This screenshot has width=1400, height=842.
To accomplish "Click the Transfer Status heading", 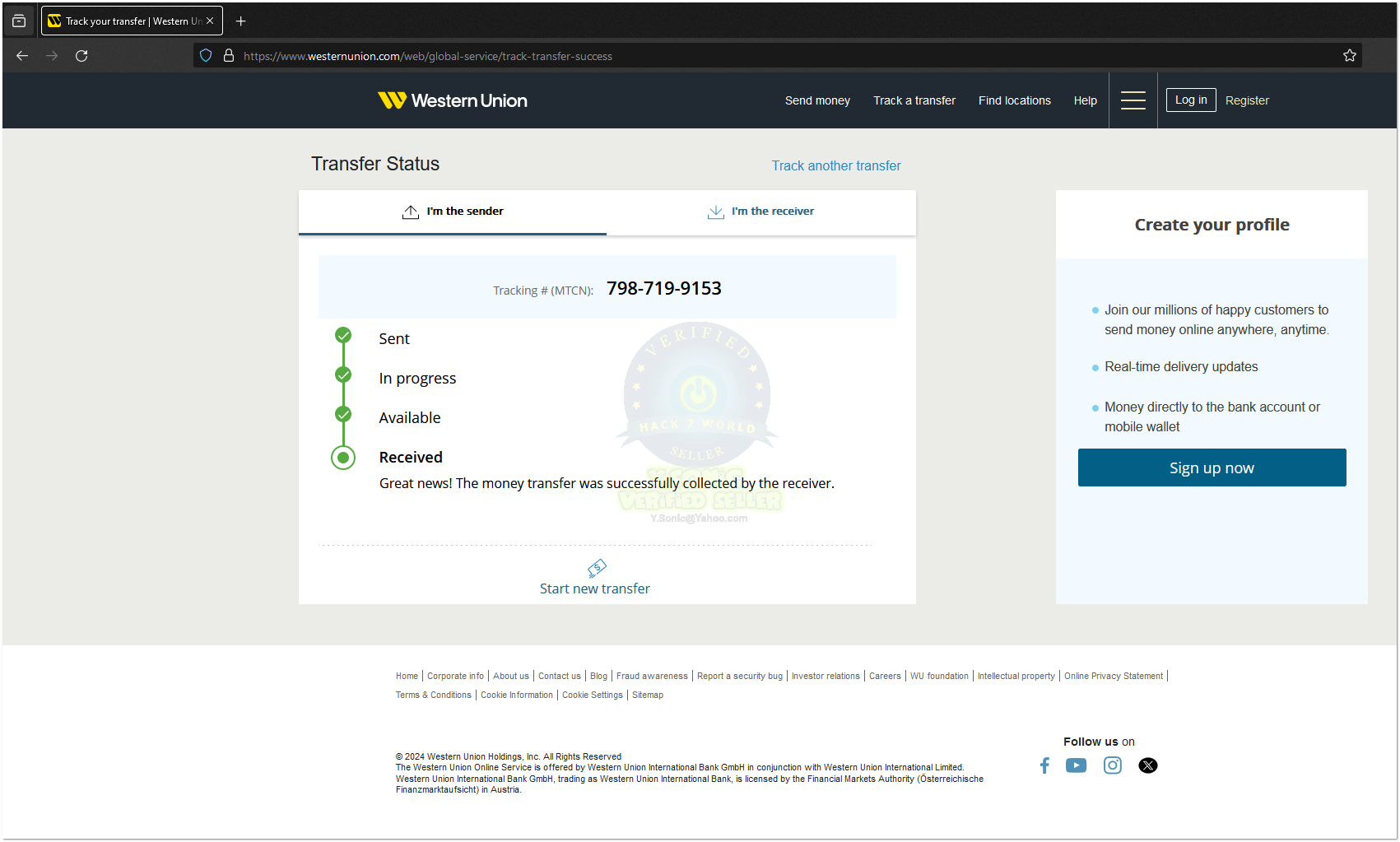I will click(x=375, y=164).
